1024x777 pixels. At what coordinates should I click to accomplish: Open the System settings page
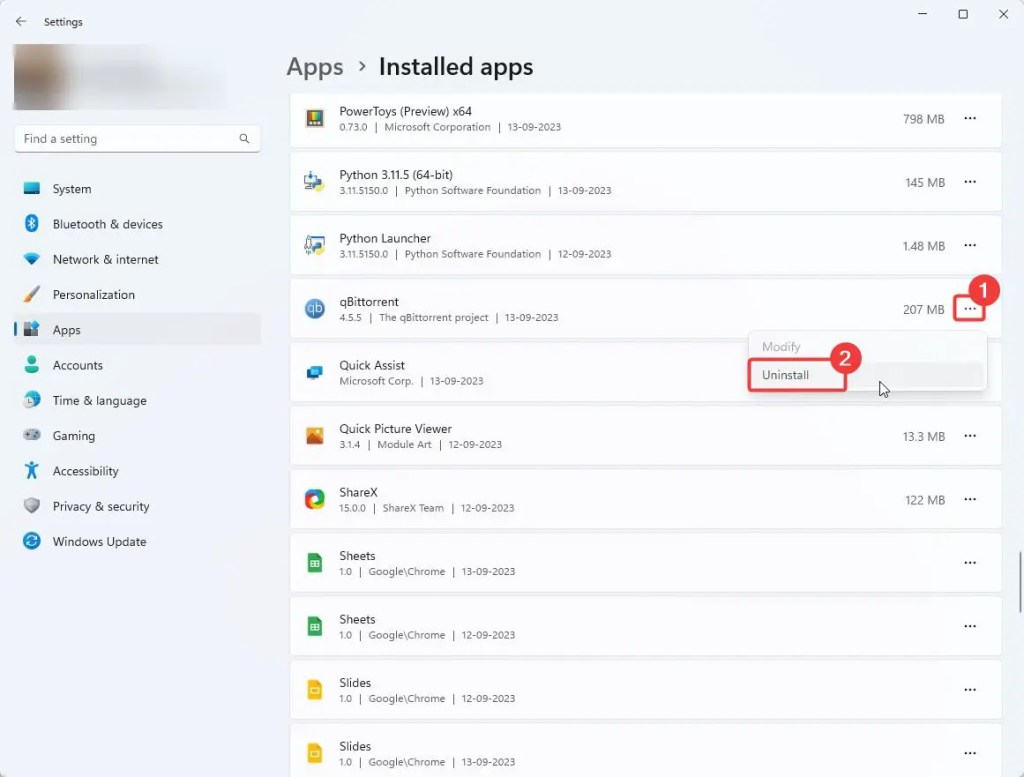pyautogui.click(x=137, y=189)
